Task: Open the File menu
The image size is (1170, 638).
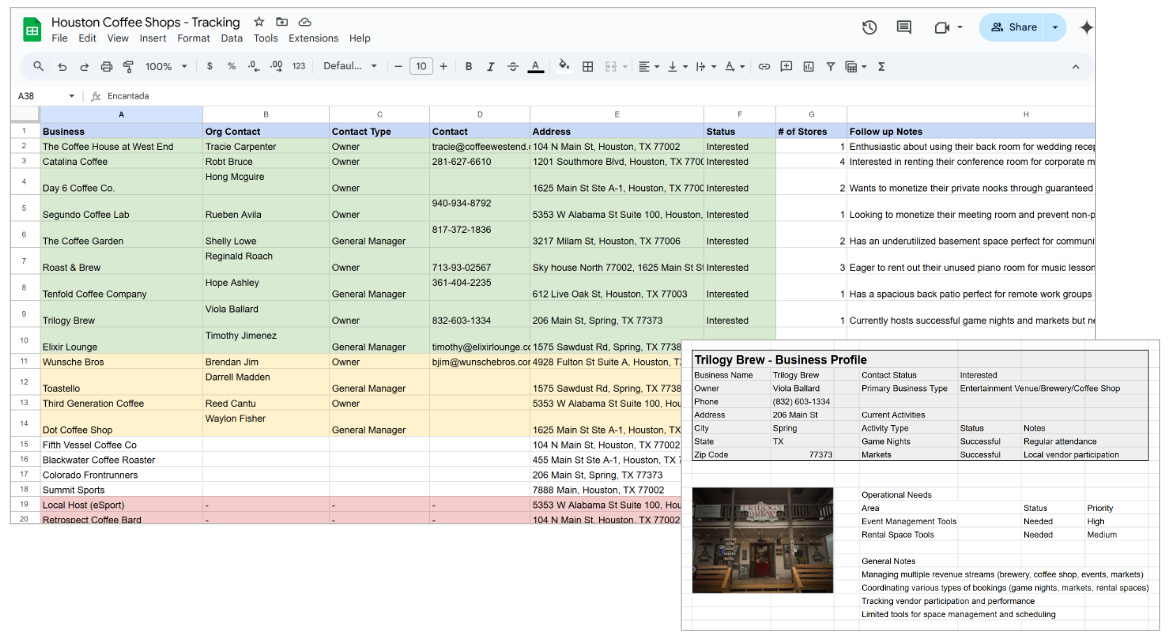Action: pyautogui.click(x=59, y=38)
